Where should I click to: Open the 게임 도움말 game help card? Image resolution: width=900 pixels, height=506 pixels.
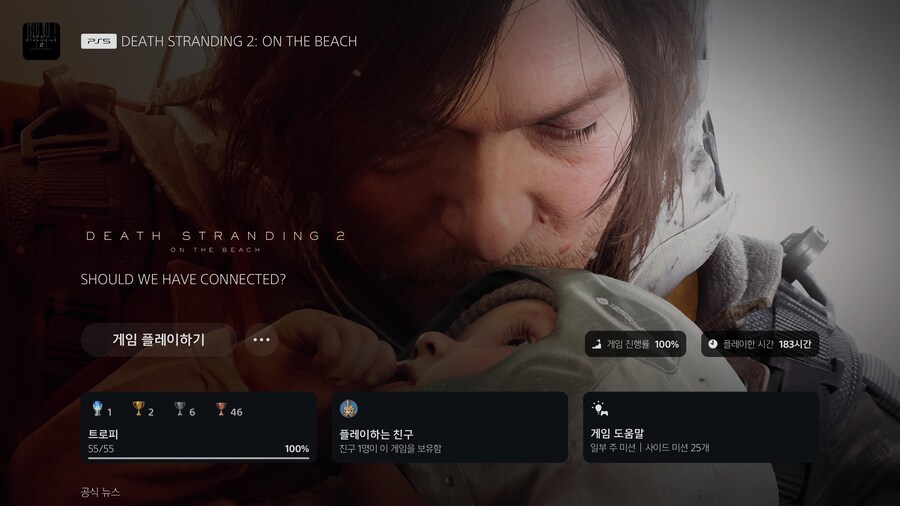[700, 427]
